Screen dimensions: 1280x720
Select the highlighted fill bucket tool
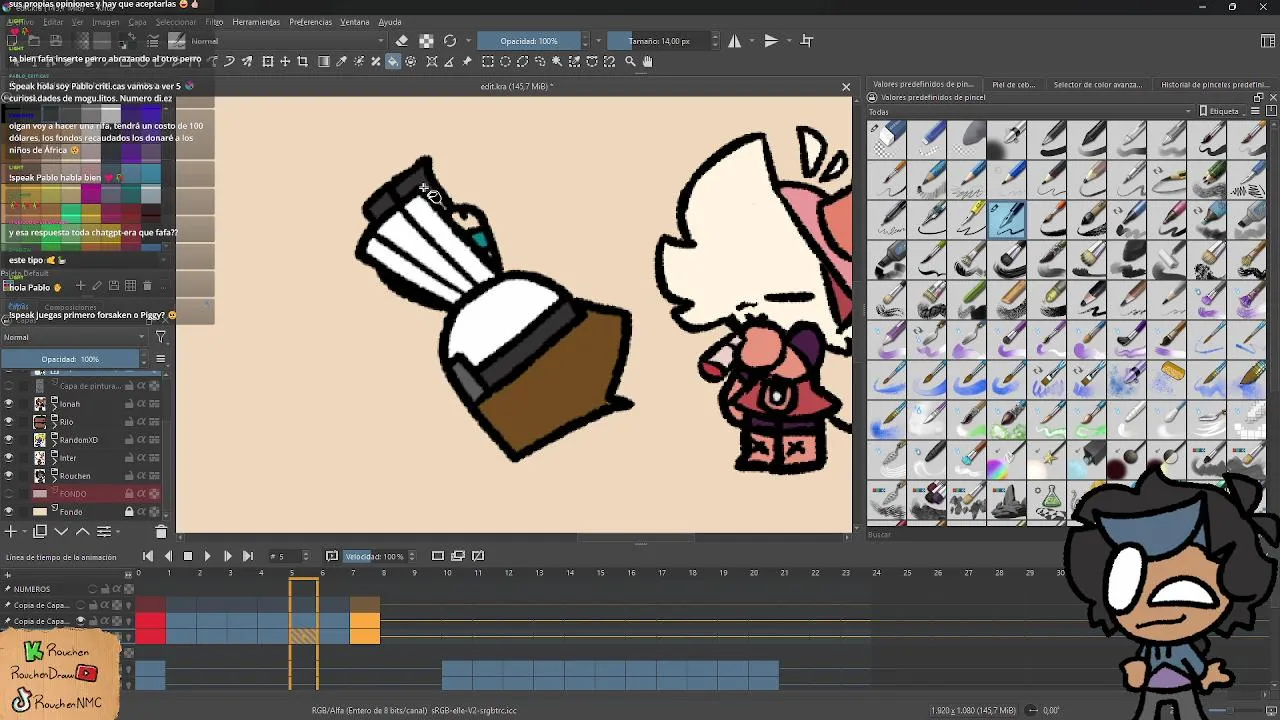coord(393,61)
